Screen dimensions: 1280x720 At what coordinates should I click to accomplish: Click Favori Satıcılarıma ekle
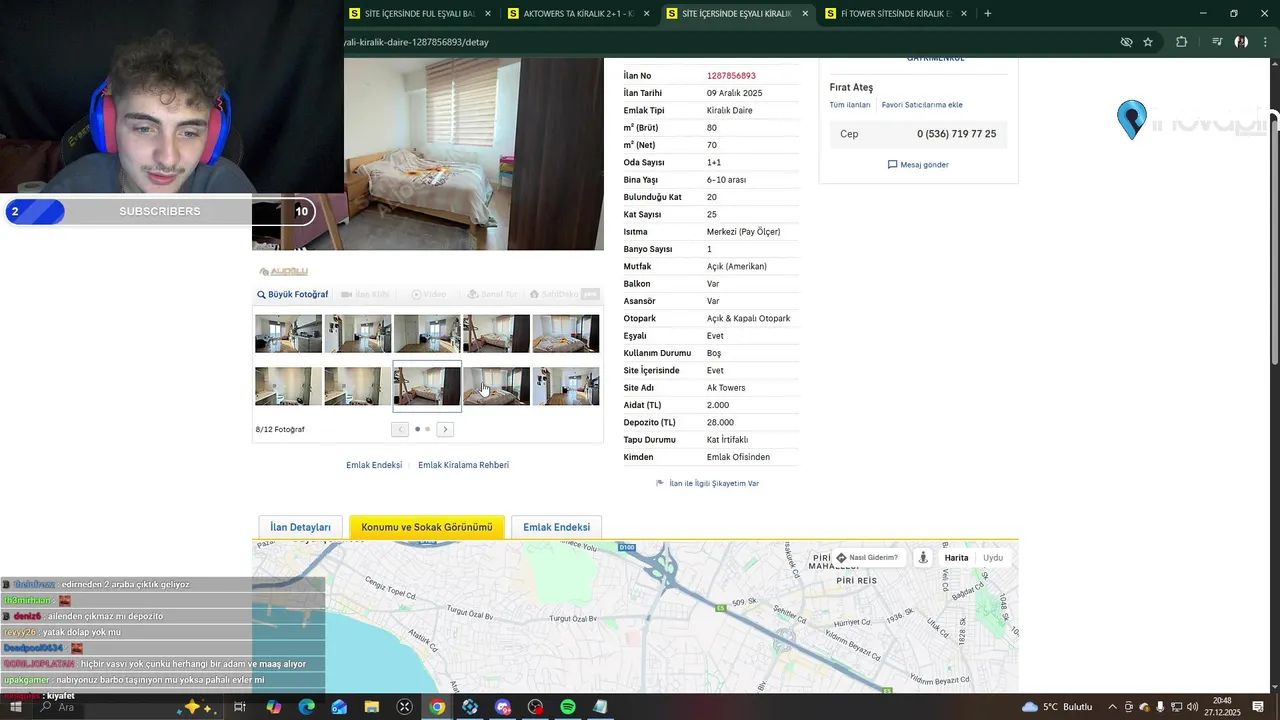[x=922, y=105]
